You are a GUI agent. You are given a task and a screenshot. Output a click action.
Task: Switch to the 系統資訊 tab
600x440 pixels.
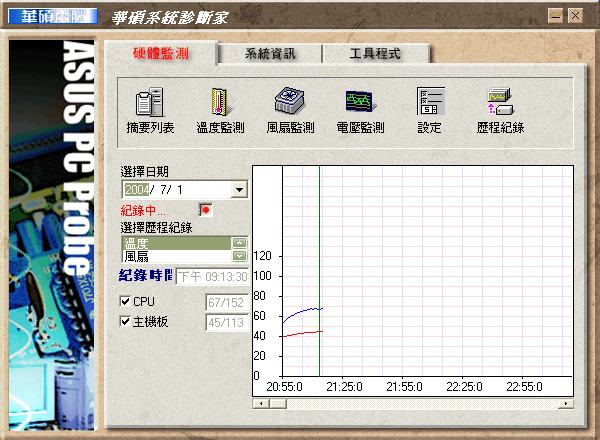click(x=270, y=54)
